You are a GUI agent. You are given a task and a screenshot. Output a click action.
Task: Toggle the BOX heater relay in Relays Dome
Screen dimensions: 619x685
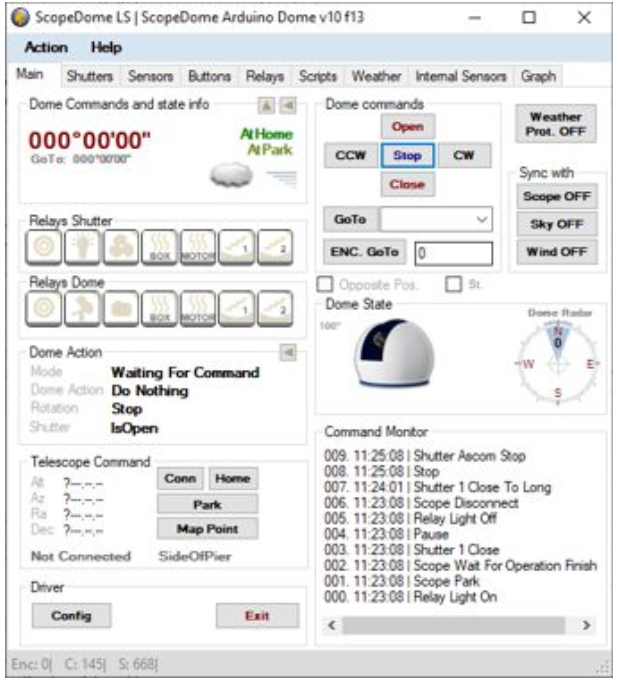159,308
